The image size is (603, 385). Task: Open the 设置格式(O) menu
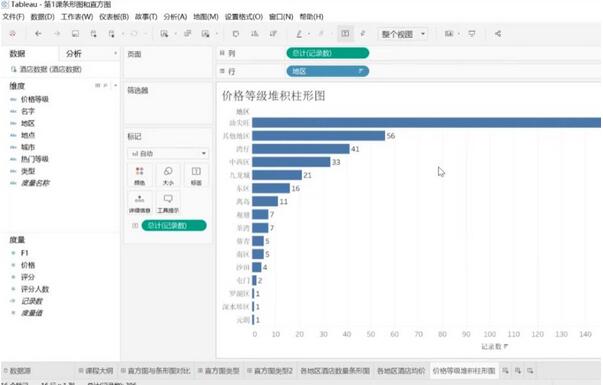[244, 17]
